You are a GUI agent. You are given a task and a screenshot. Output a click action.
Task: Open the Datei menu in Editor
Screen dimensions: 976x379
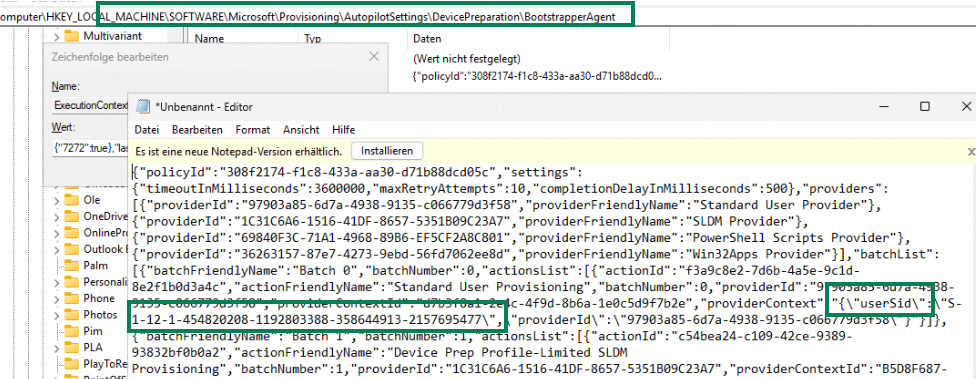point(147,130)
